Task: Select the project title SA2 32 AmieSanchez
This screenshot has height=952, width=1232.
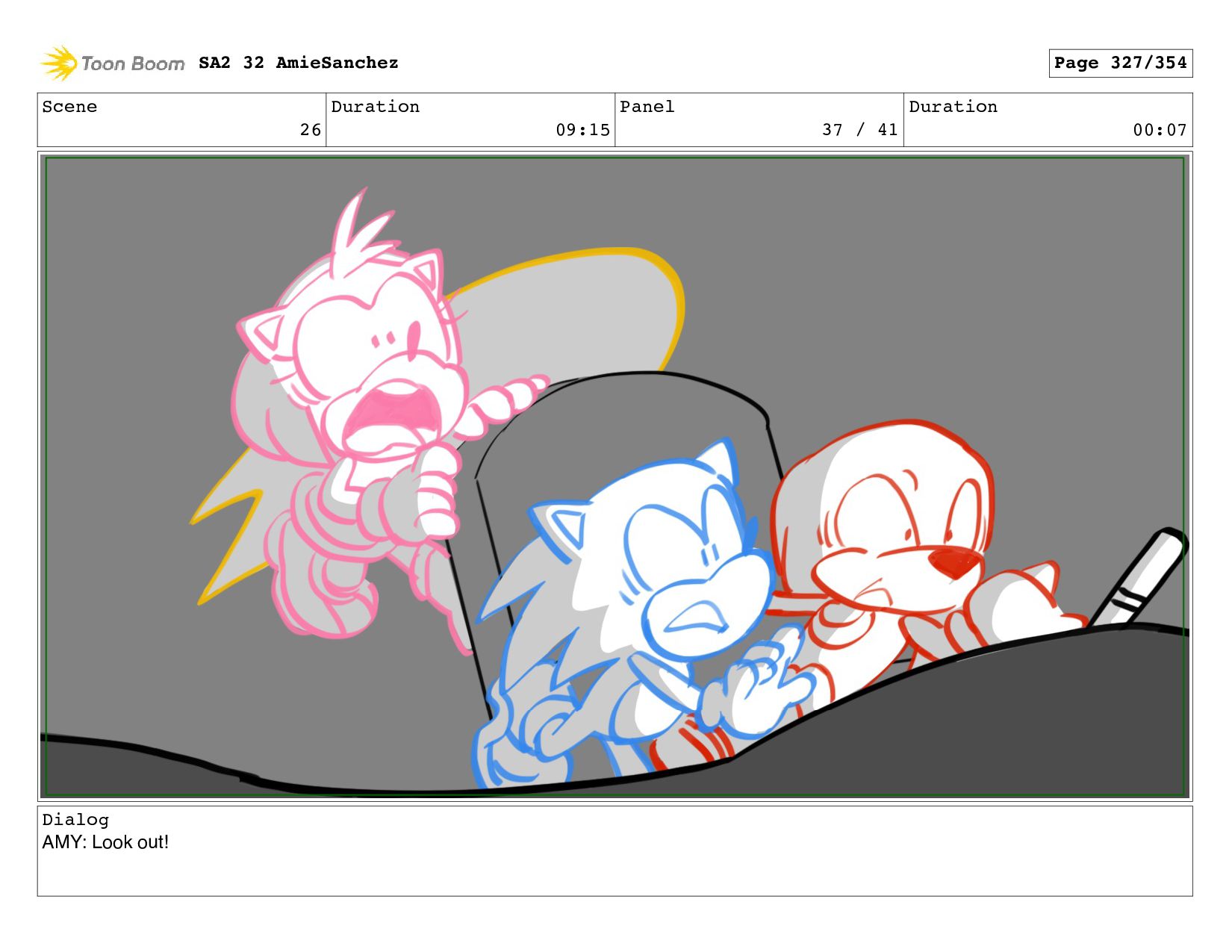Action: click(x=298, y=63)
